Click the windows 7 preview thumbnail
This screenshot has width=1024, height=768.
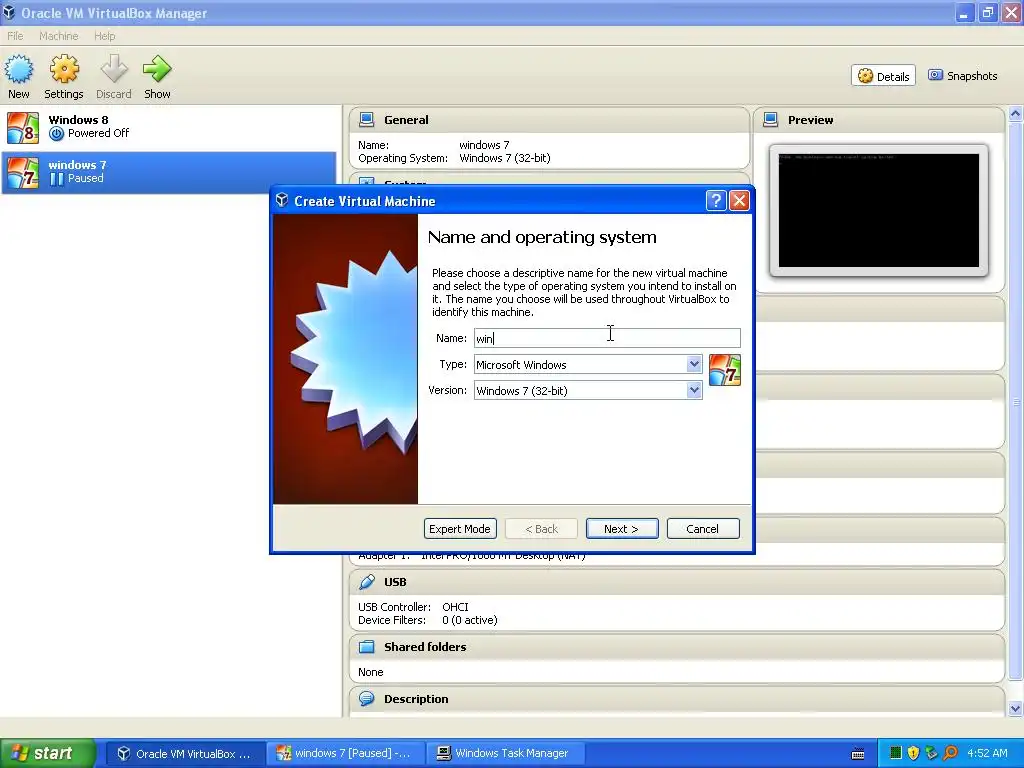coord(878,210)
